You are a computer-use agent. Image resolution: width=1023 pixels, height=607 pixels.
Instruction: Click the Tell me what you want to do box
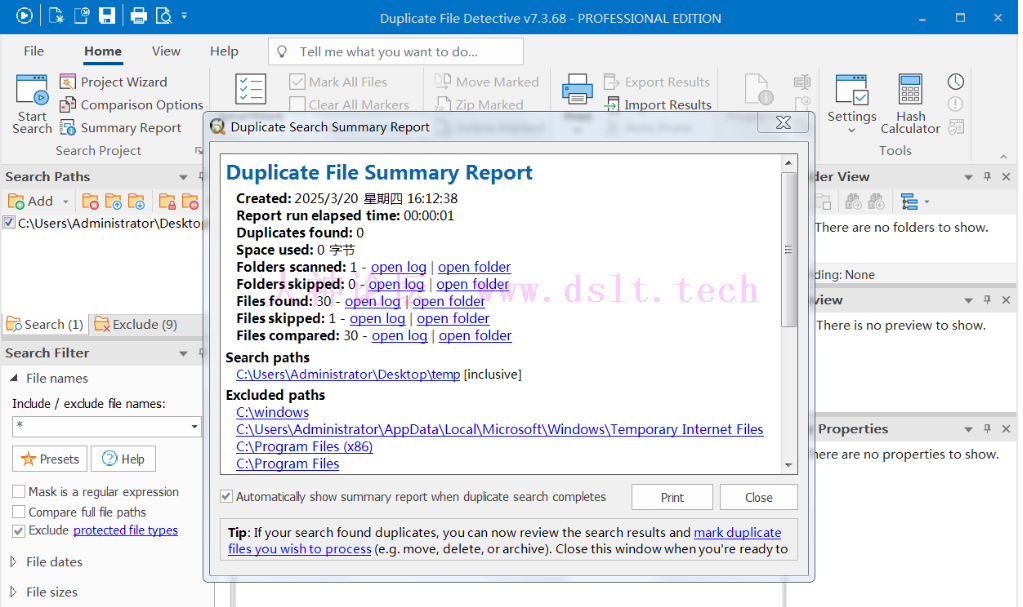(x=395, y=52)
